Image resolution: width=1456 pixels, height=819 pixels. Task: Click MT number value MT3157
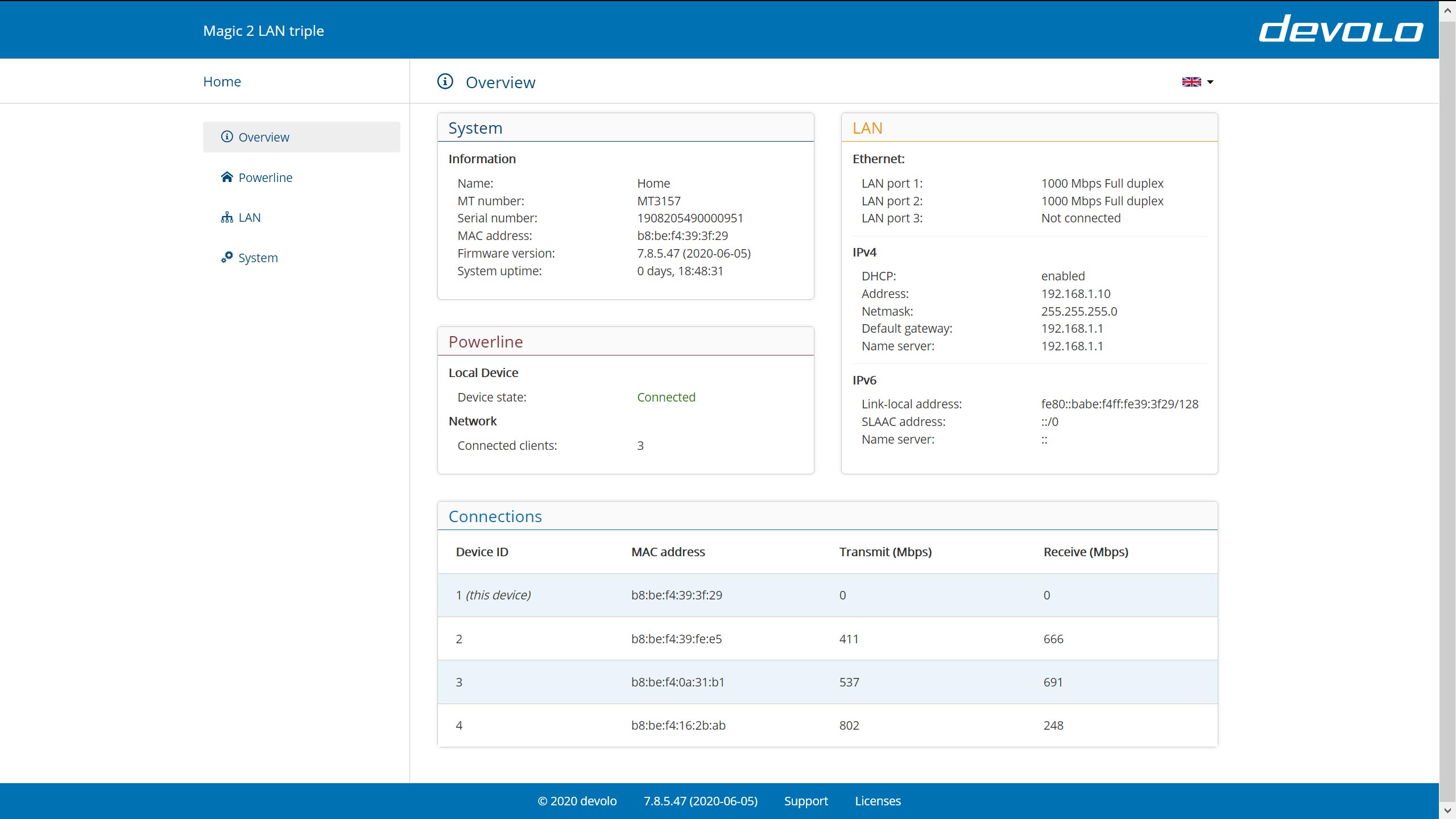point(659,201)
